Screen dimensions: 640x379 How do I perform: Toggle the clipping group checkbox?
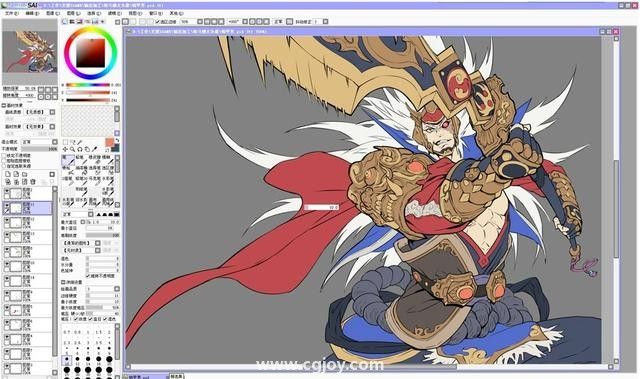coord(4,161)
